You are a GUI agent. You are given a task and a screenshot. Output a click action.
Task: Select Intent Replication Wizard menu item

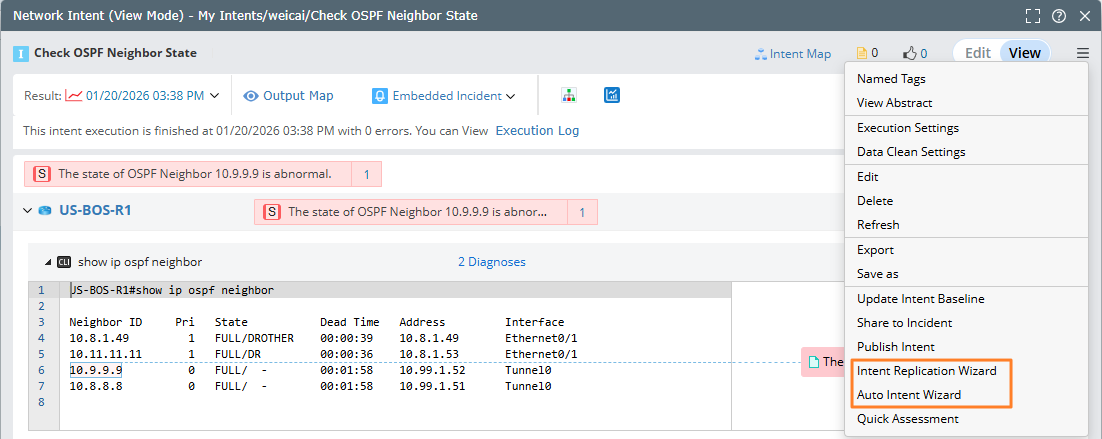click(x=926, y=371)
